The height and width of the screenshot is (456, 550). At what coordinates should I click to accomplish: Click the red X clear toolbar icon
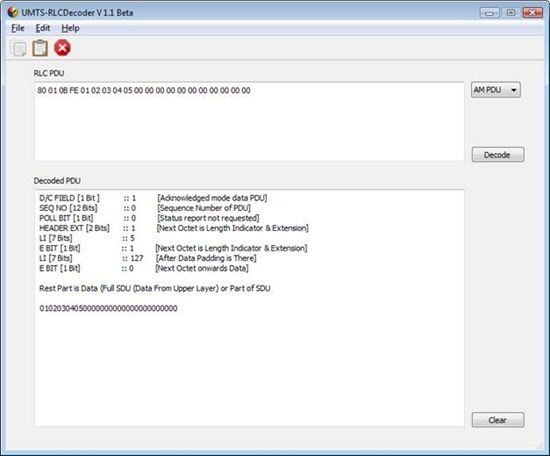(x=62, y=48)
